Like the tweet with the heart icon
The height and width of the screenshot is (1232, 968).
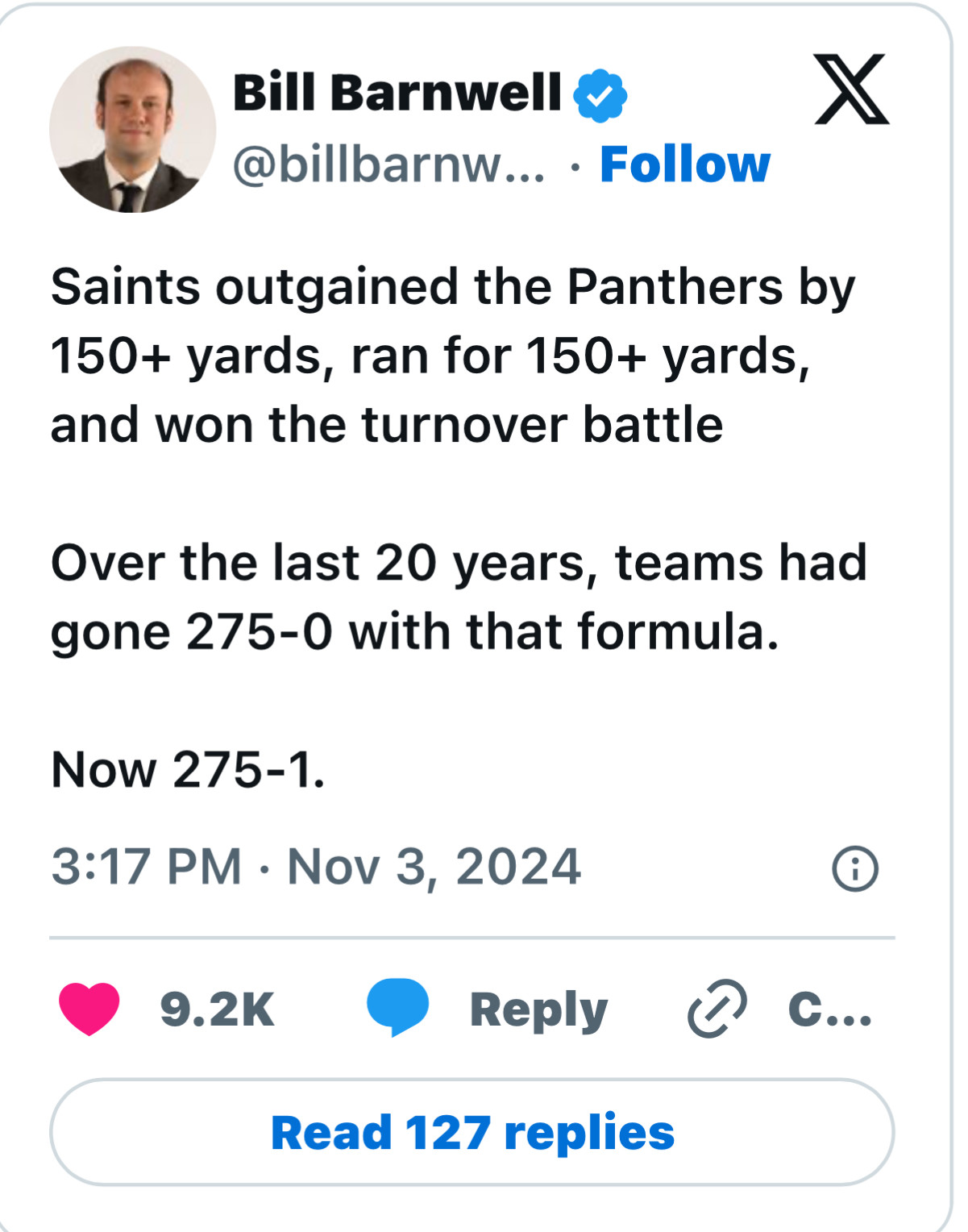click(89, 1008)
